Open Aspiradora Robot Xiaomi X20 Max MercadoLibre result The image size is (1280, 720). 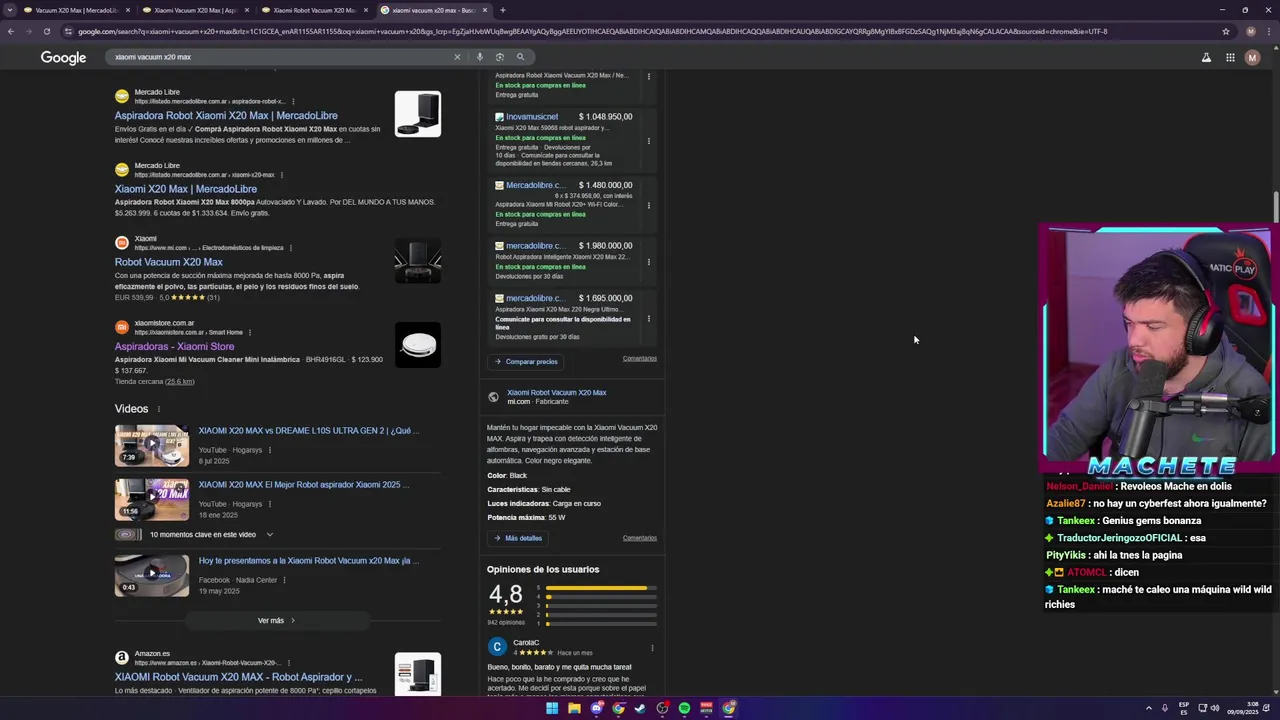point(226,116)
